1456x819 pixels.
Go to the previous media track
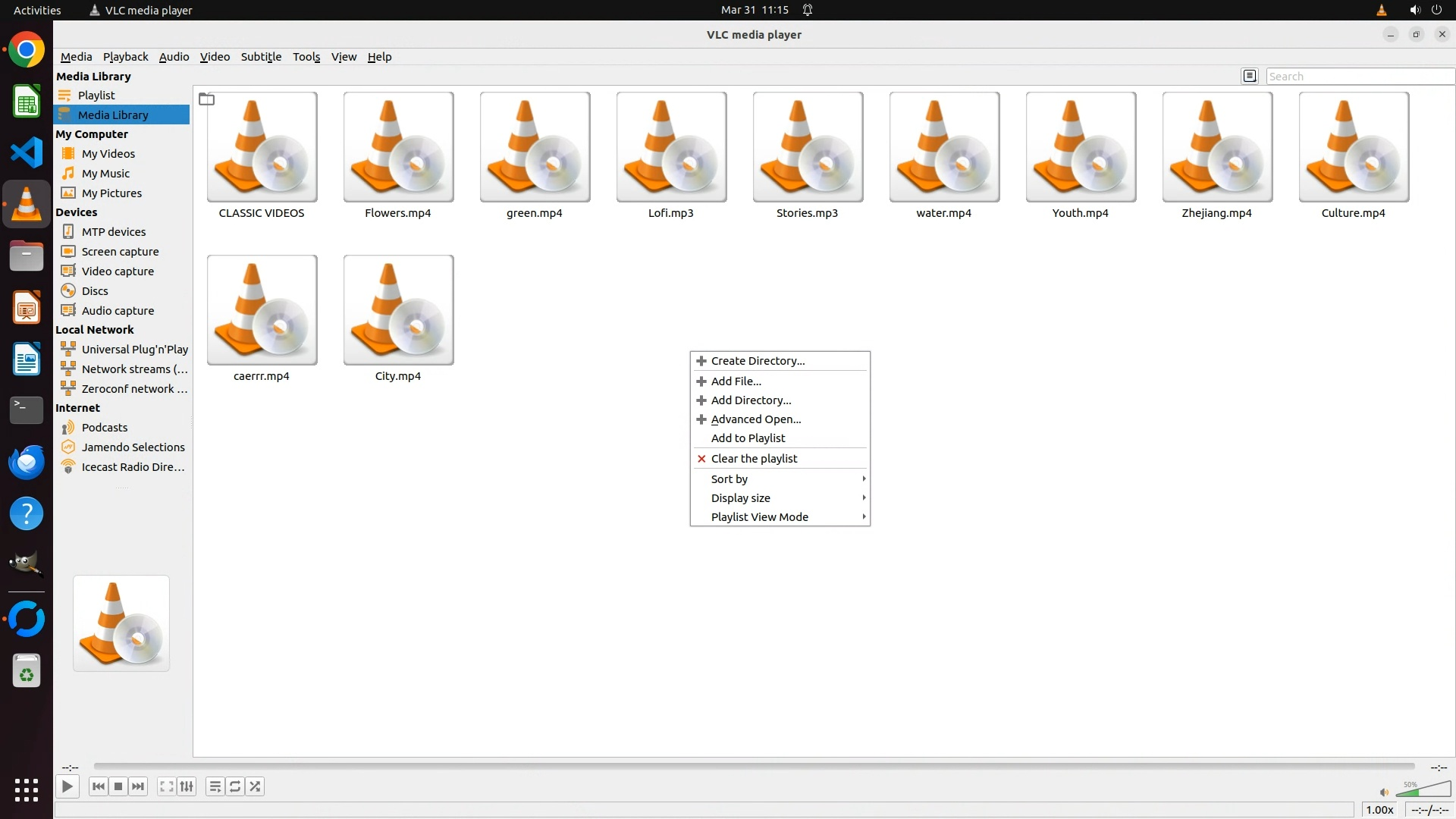point(98,786)
